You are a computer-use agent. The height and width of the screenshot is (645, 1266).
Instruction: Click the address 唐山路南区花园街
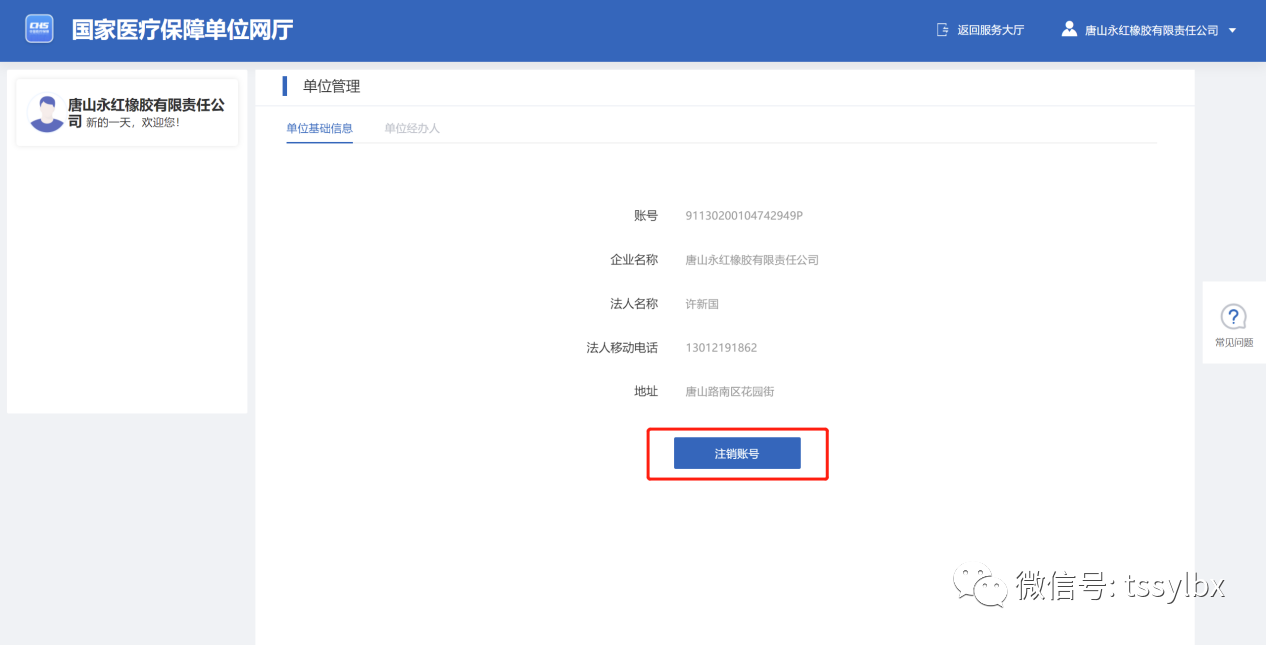coord(729,392)
